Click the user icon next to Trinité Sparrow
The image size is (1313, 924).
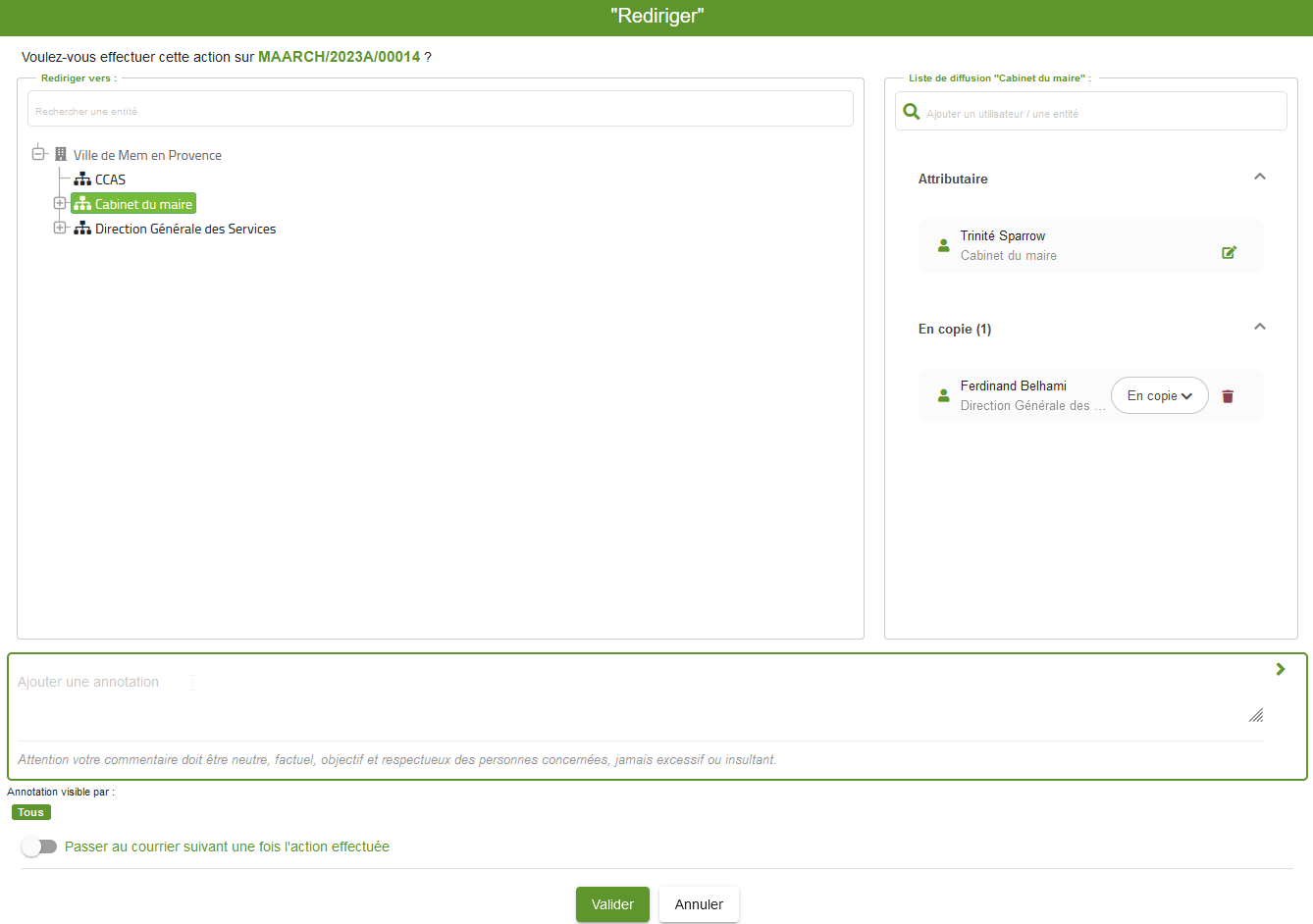pos(943,246)
